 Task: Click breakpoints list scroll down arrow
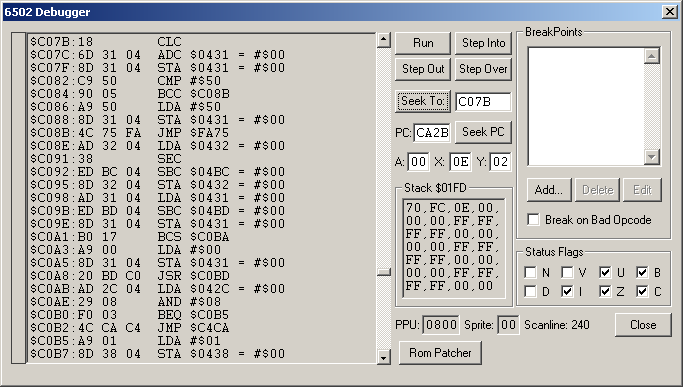(652, 157)
